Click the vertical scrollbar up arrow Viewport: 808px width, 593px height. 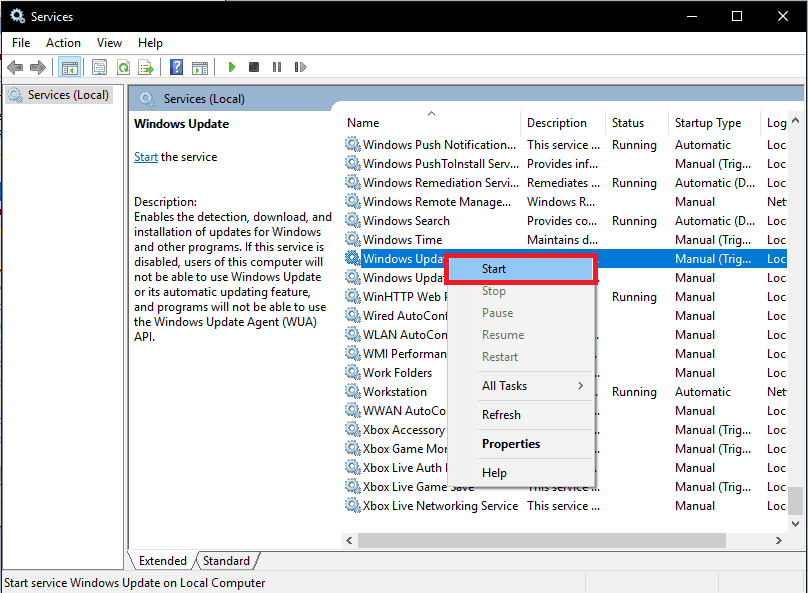click(796, 121)
